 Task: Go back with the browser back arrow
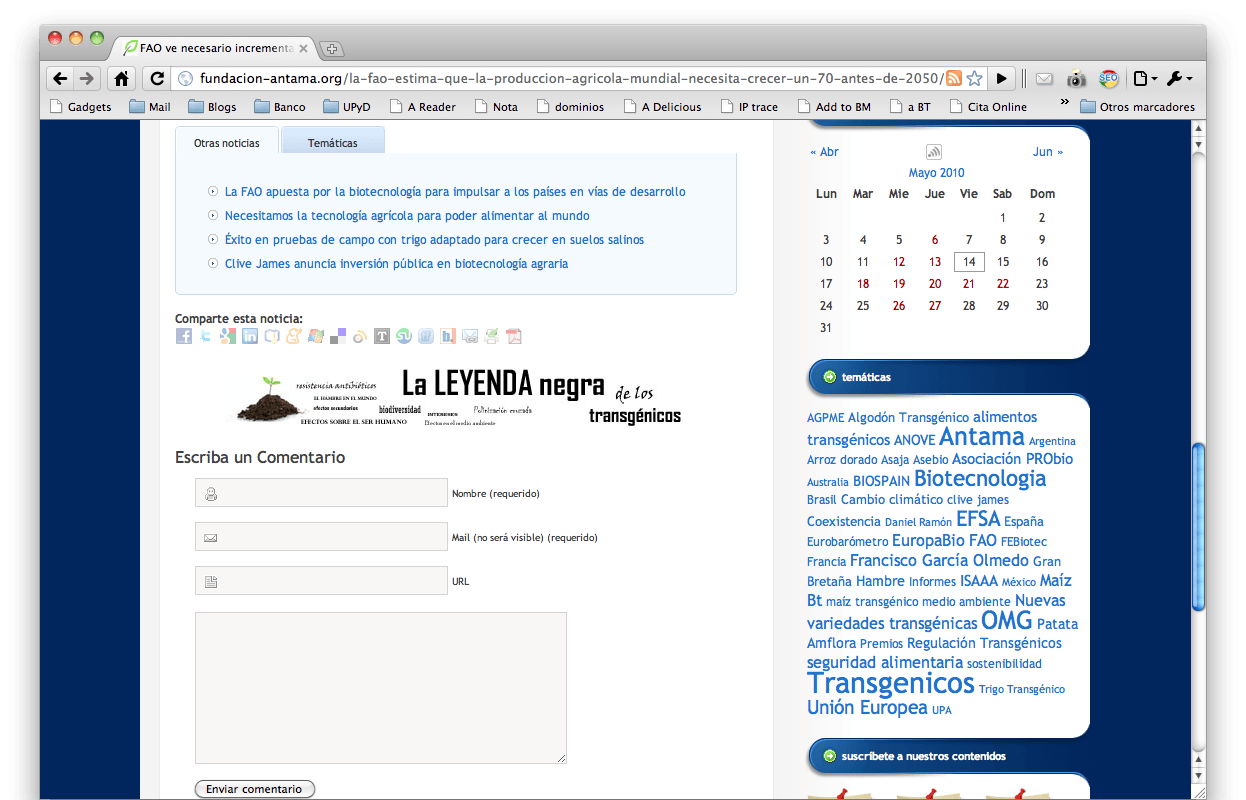coord(60,78)
